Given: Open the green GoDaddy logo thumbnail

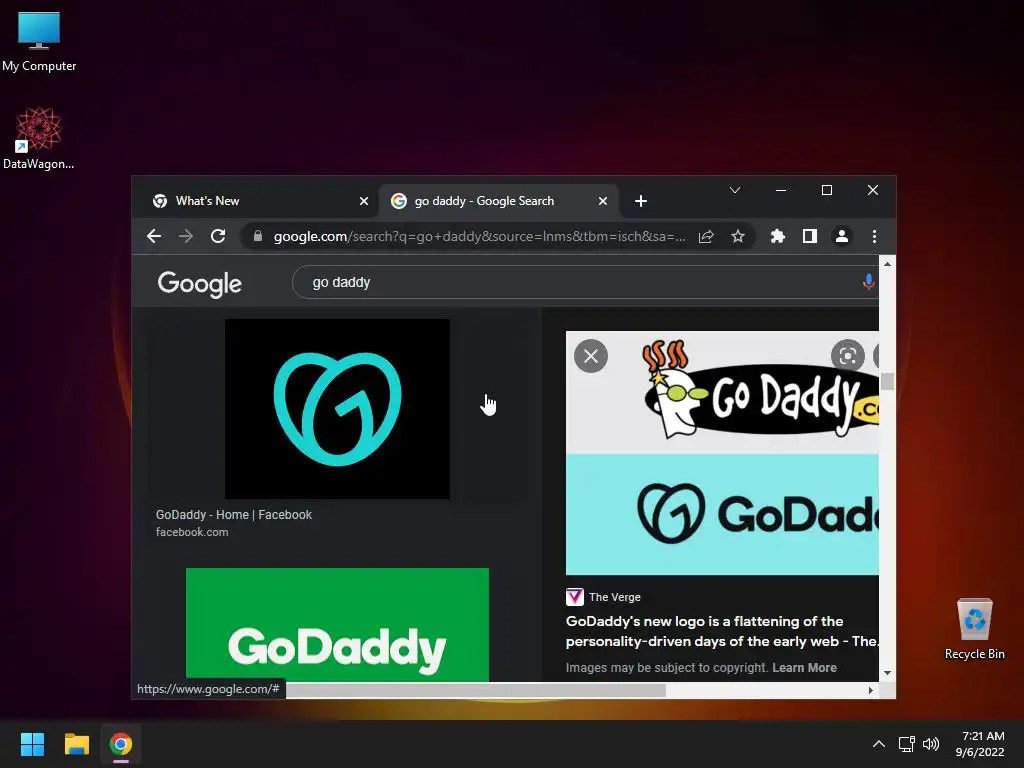Looking at the screenshot, I should (337, 624).
